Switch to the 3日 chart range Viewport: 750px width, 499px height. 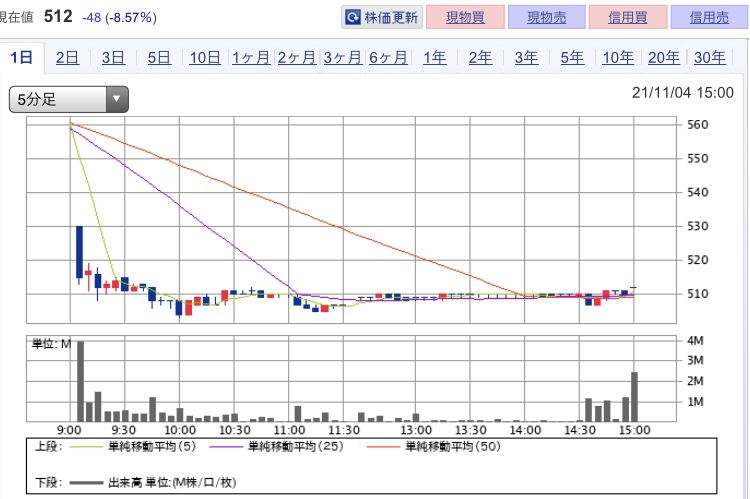[x=113, y=58]
